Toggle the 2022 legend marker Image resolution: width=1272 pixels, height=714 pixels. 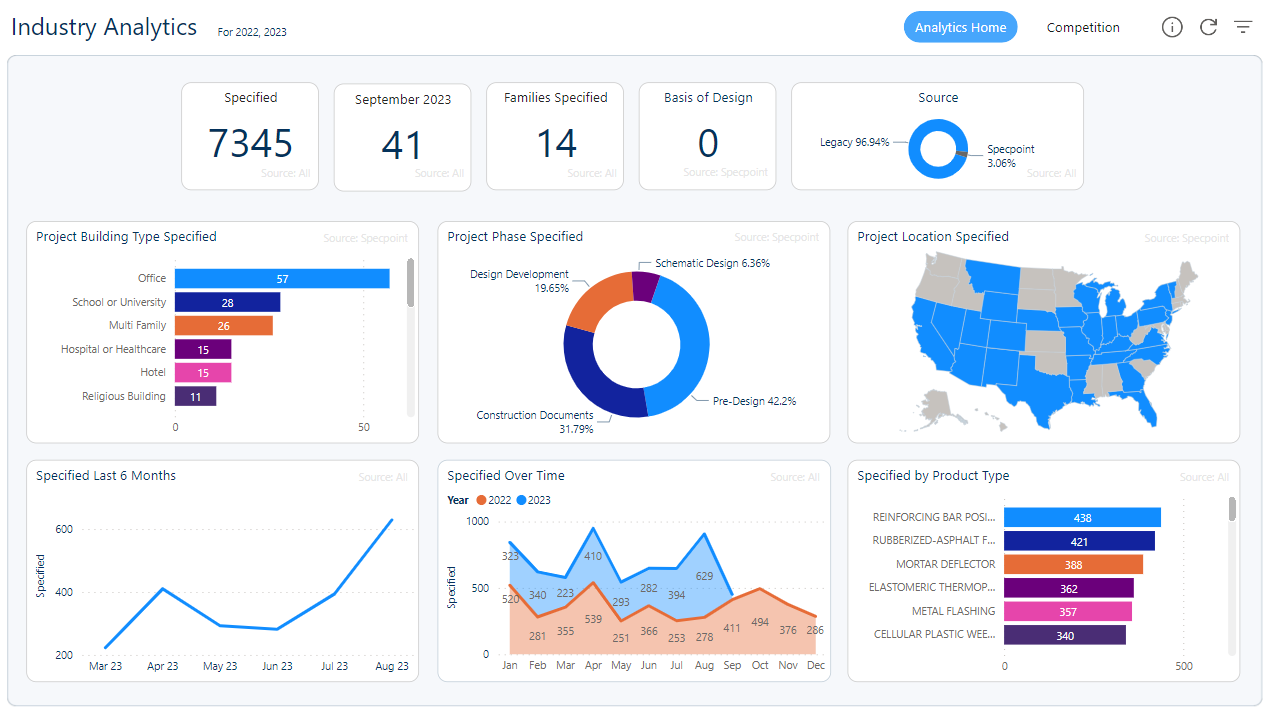point(482,500)
